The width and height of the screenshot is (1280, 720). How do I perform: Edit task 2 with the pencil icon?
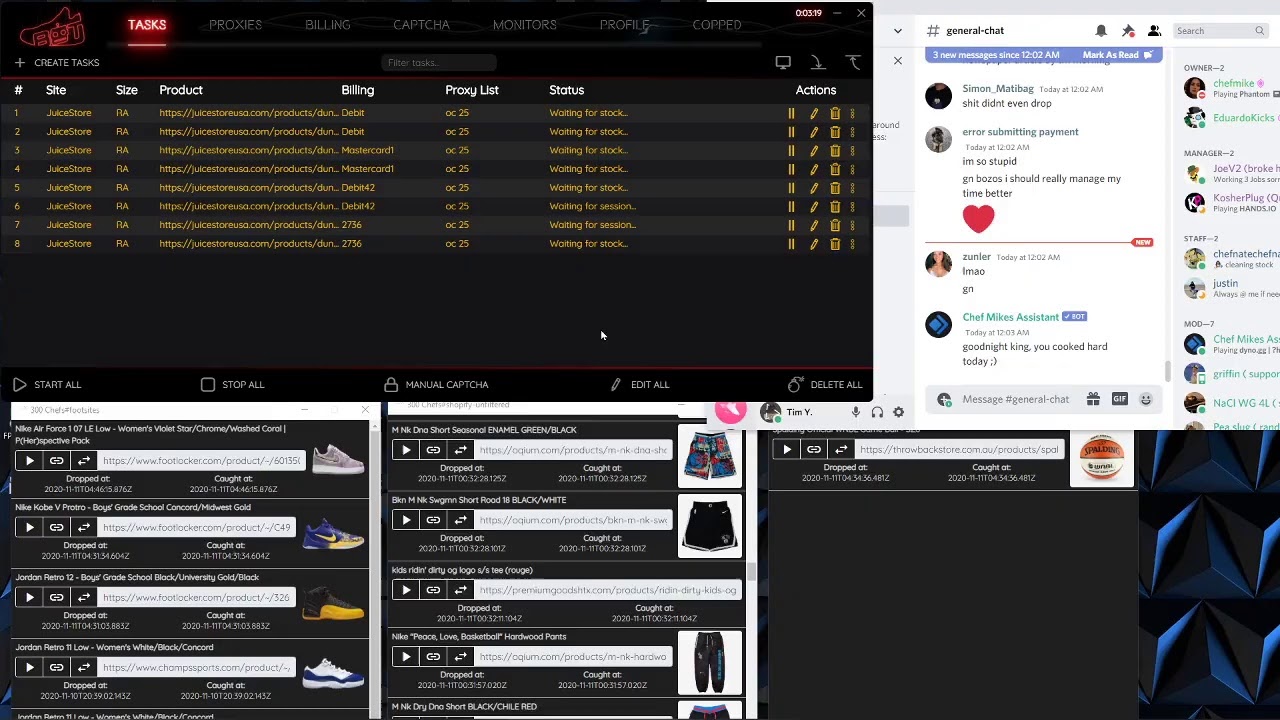[813, 132]
